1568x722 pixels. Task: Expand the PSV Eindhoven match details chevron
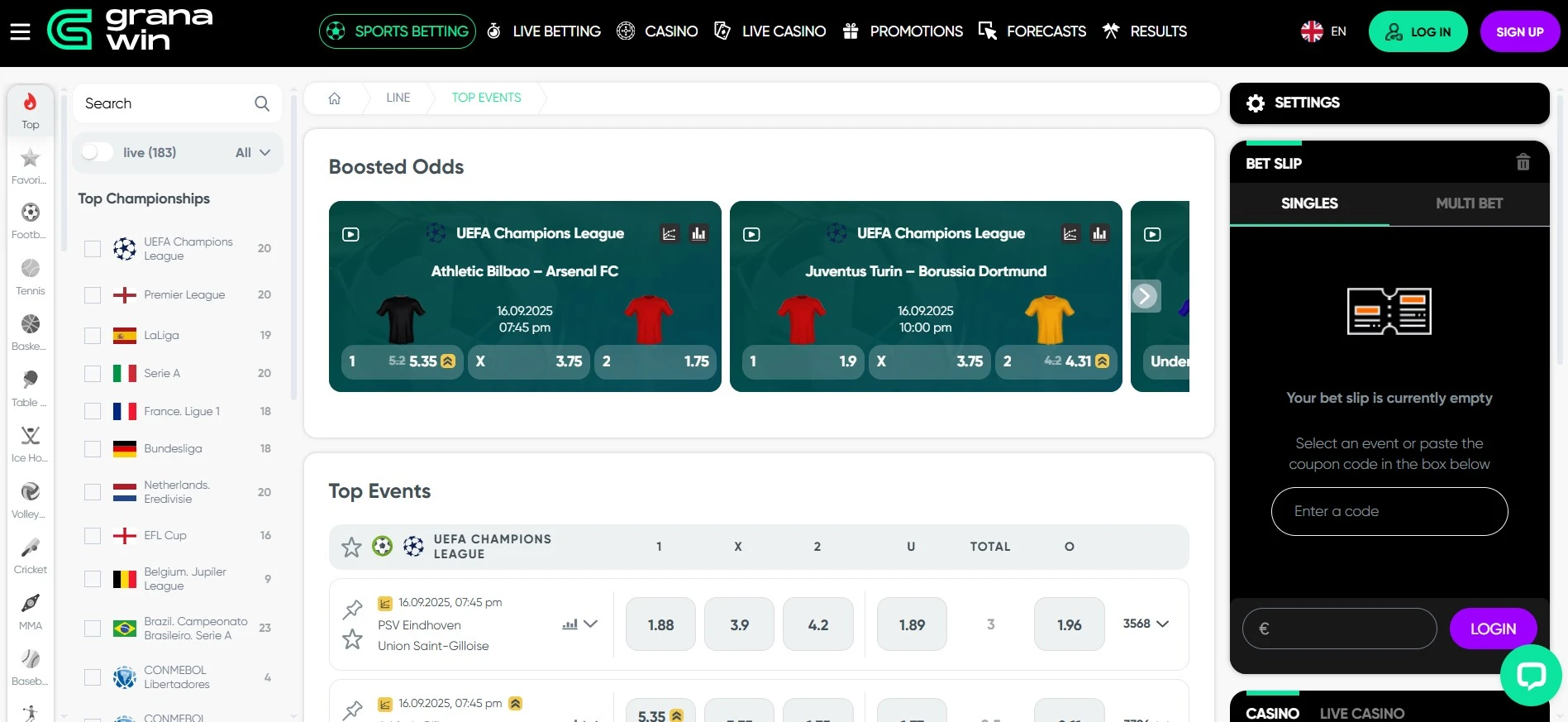coord(590,624)
